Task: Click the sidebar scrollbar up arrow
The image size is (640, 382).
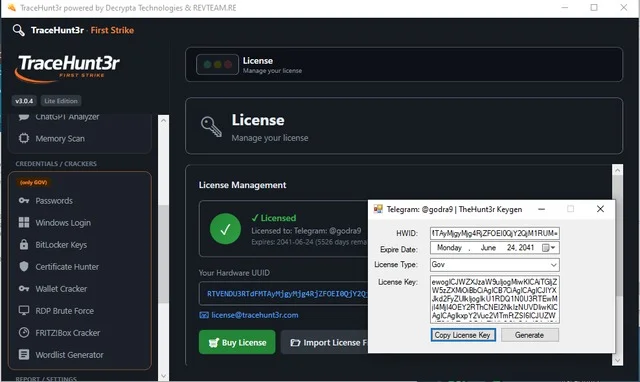Action: (x=163, y=120)
